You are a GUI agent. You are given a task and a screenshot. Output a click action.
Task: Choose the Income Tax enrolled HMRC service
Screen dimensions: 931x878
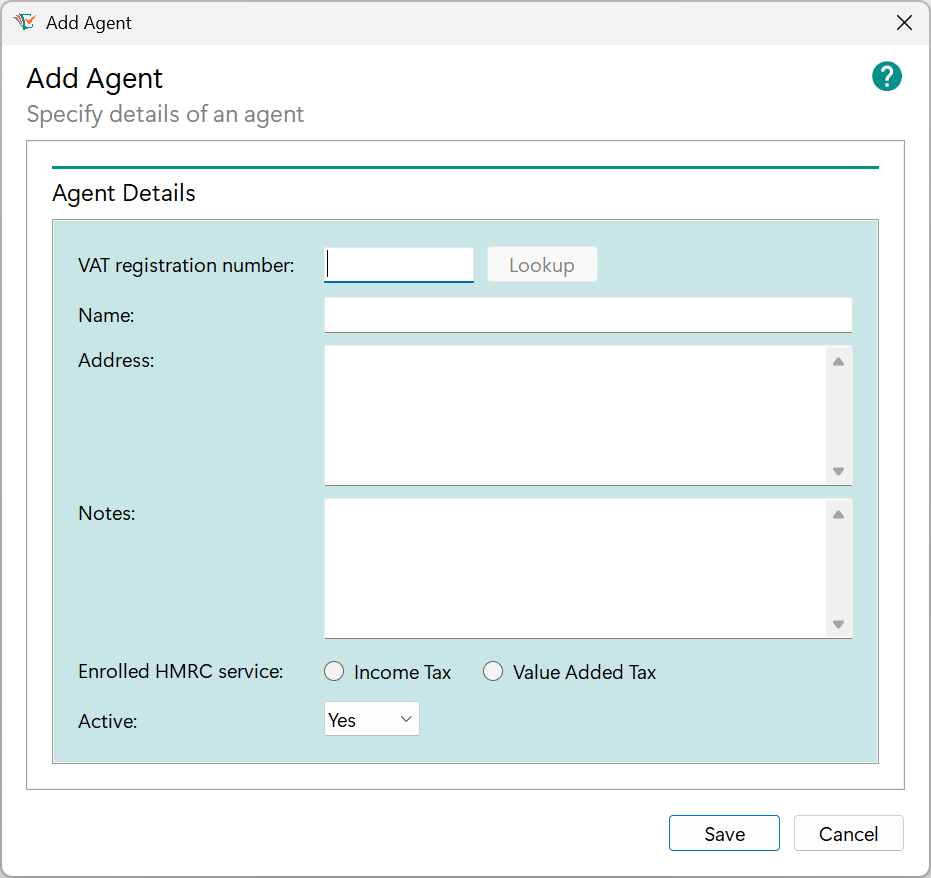[x=334, y=671]
